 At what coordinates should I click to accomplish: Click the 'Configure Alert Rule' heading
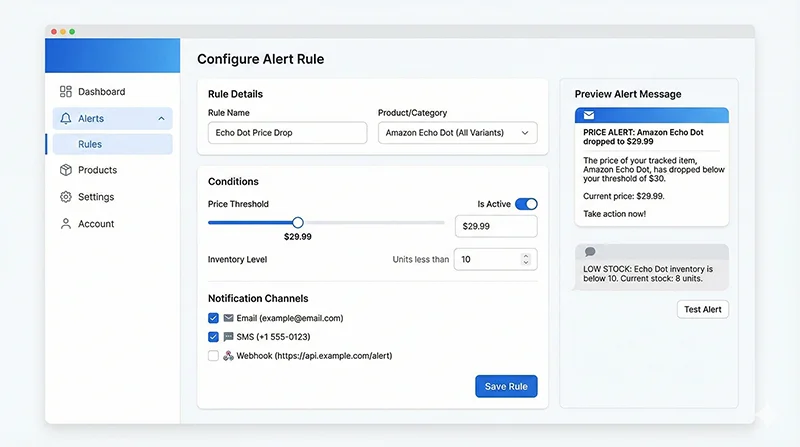coord(261,59)
